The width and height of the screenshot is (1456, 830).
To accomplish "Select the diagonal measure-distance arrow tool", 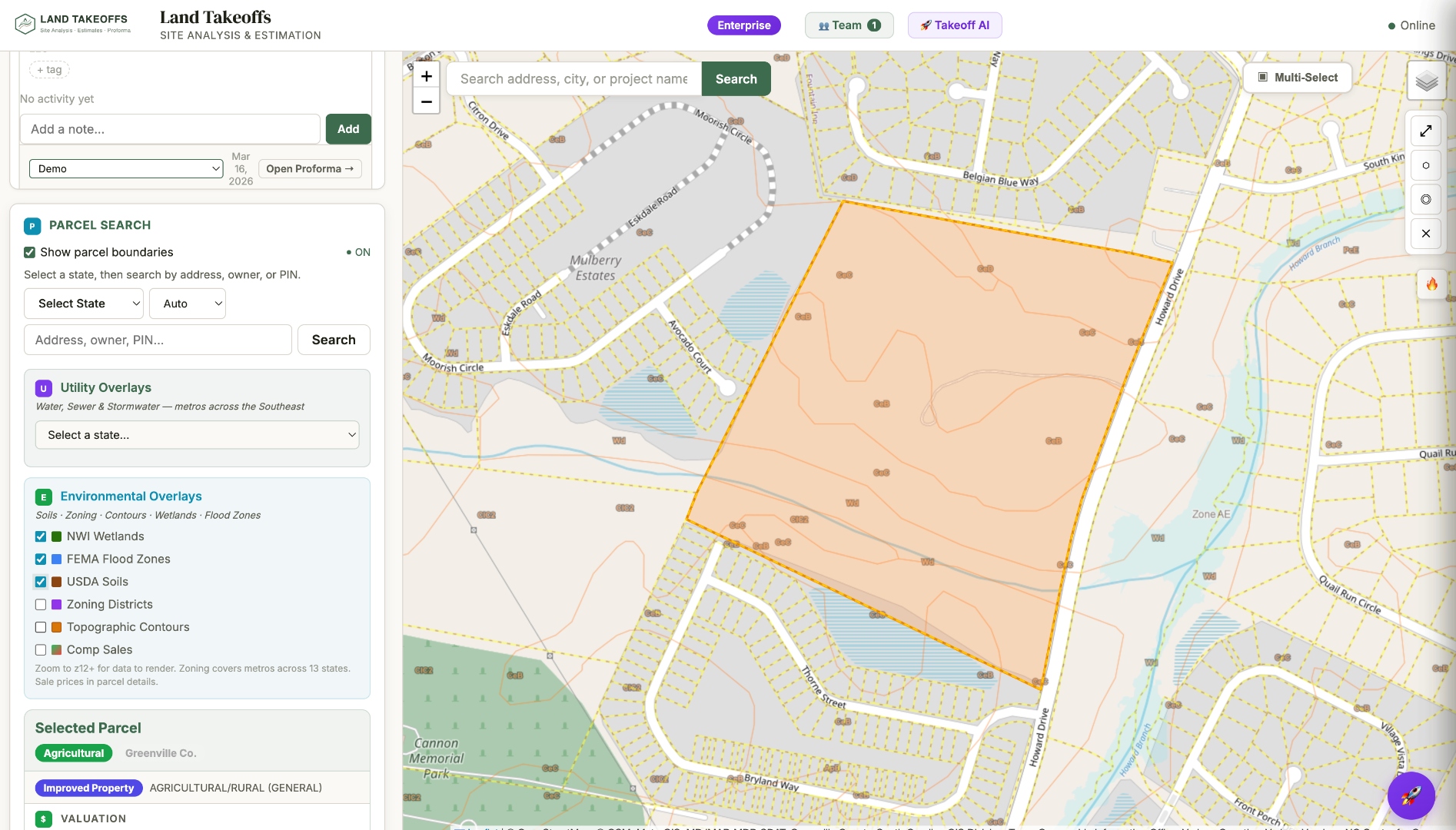I will point(1425,130).
